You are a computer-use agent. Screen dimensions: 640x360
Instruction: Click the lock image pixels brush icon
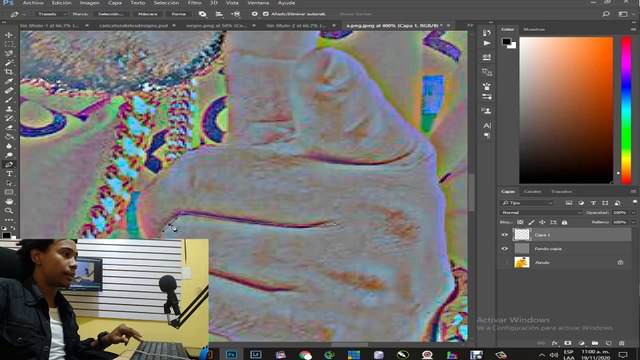(531, 222)
